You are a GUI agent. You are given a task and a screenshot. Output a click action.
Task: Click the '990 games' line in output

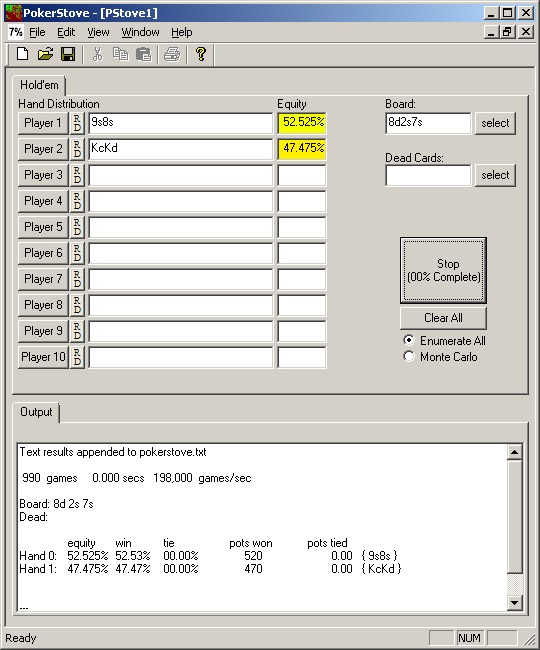click(x=136, y=478)
